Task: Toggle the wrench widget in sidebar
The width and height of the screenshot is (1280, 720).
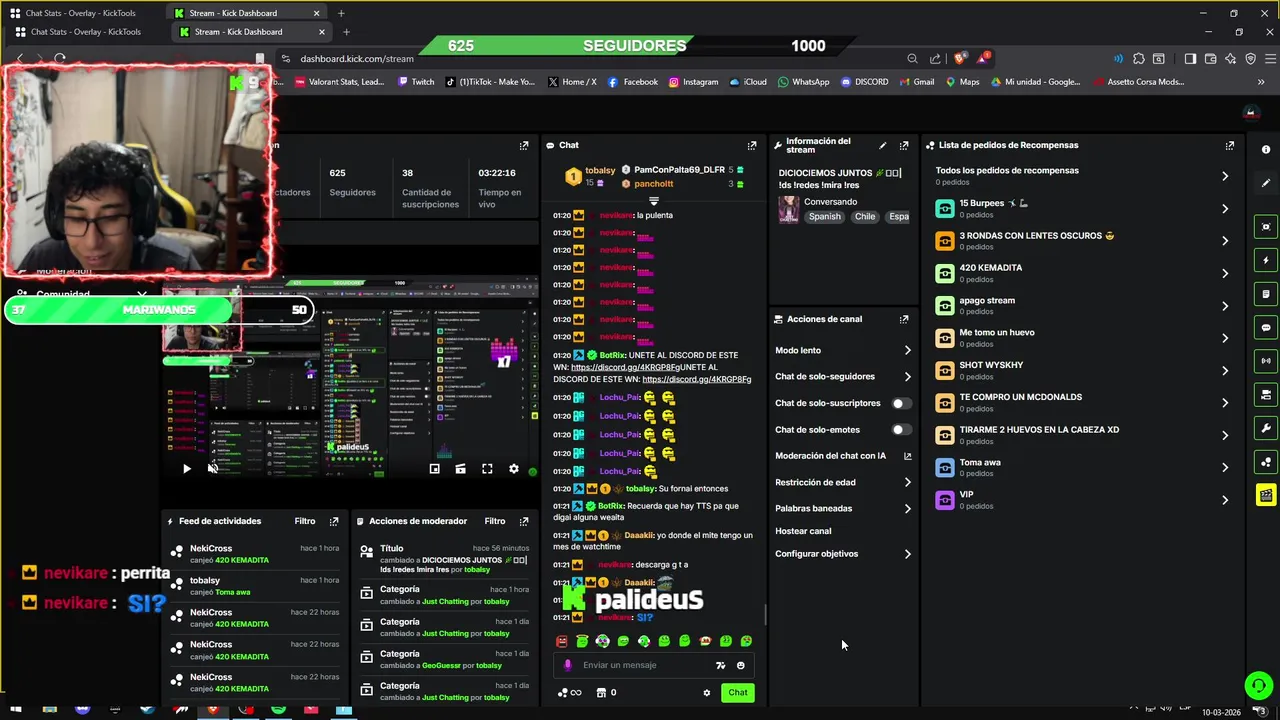Action: click(x=1266, y=428)
